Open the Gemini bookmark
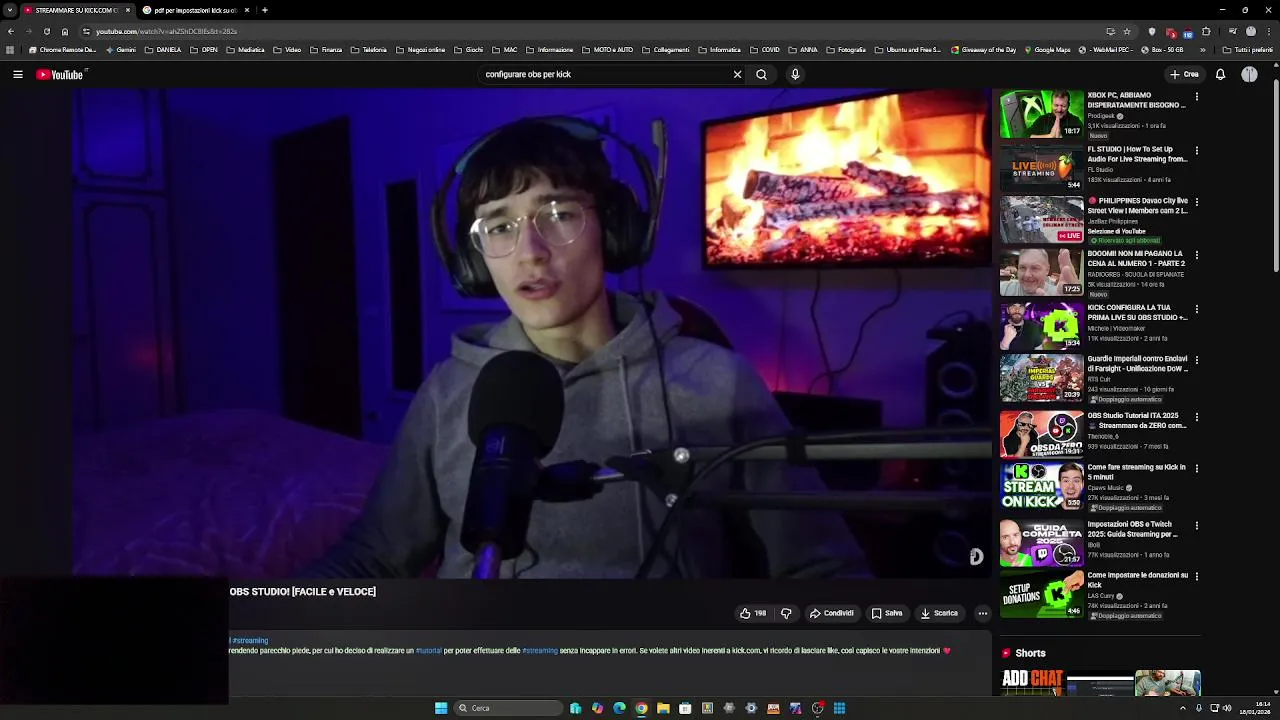This screenshot has width=1280, height=720. [x=120, y=50]
